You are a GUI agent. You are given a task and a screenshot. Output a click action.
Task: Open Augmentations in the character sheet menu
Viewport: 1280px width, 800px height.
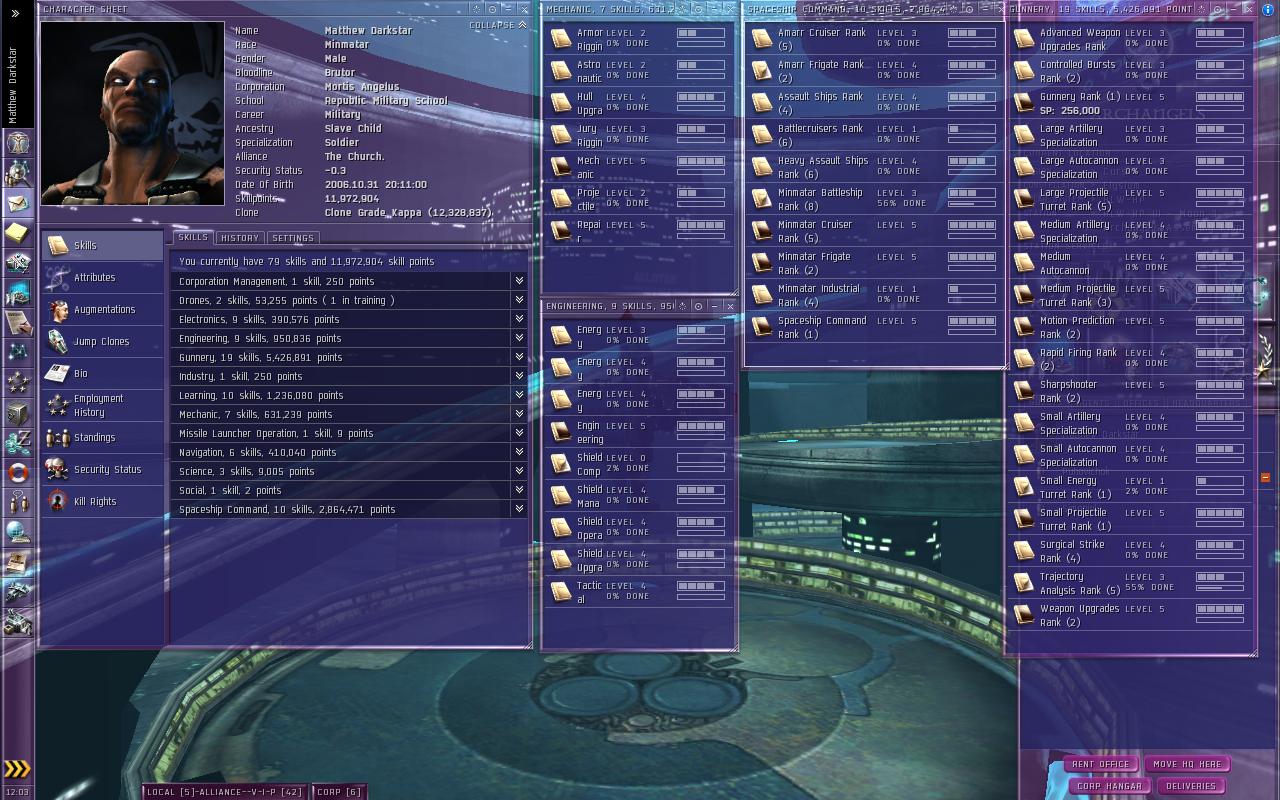(102, 309)
